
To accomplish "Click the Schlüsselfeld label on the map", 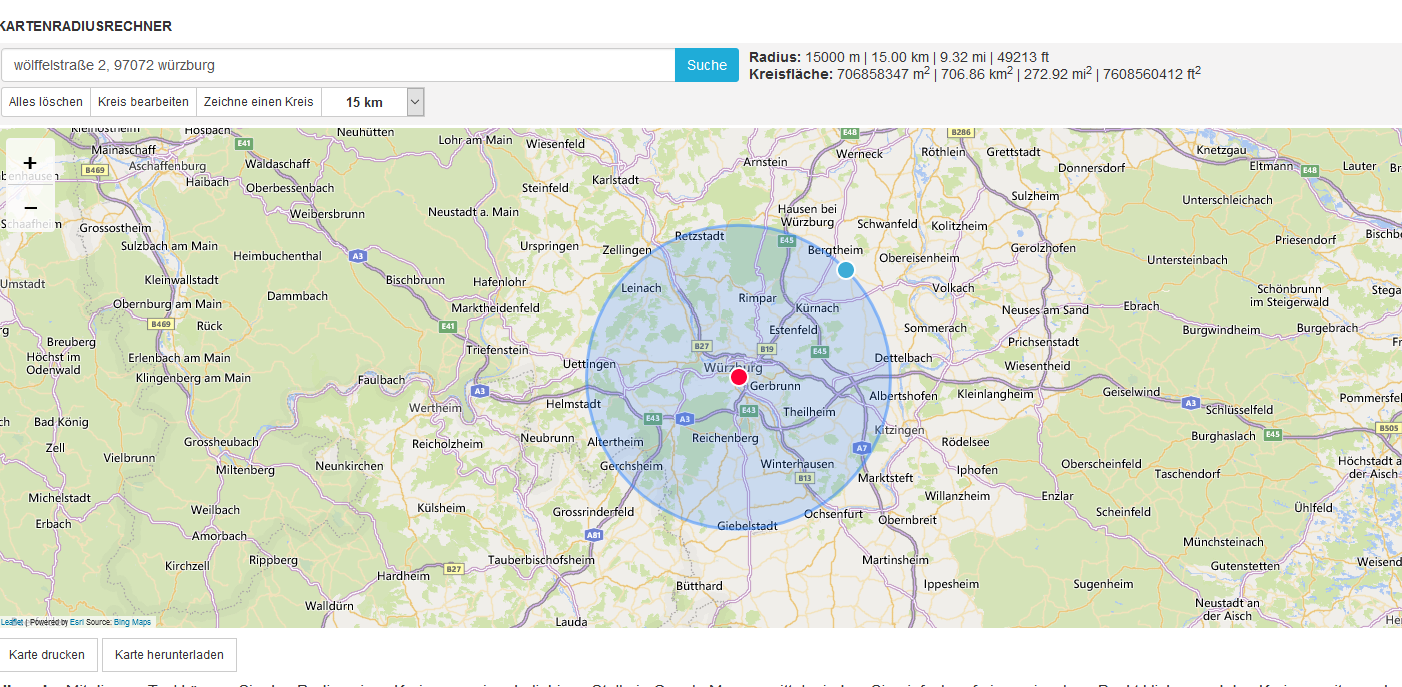I will tap(1239, 410).
